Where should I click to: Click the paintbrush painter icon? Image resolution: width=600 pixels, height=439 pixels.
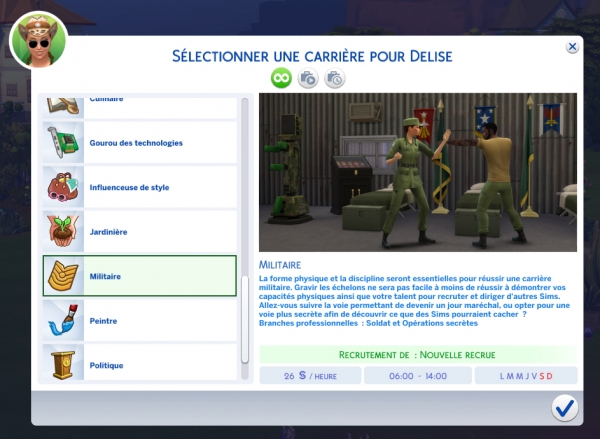tap(63, 320)
